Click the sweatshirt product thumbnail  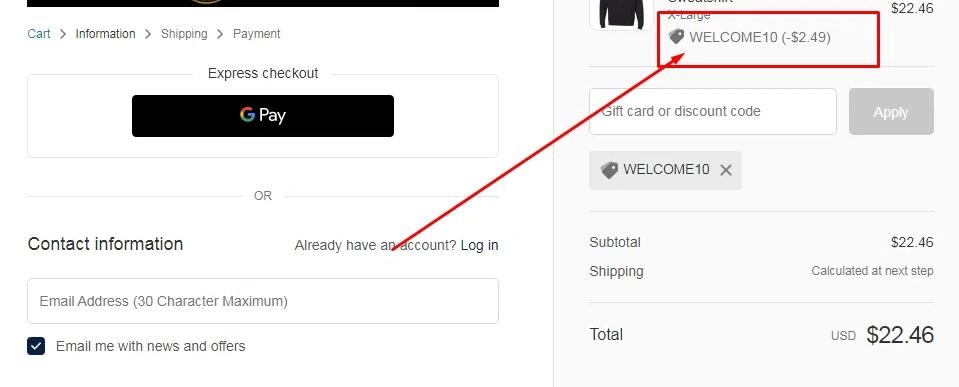click(x=621, y=14)
